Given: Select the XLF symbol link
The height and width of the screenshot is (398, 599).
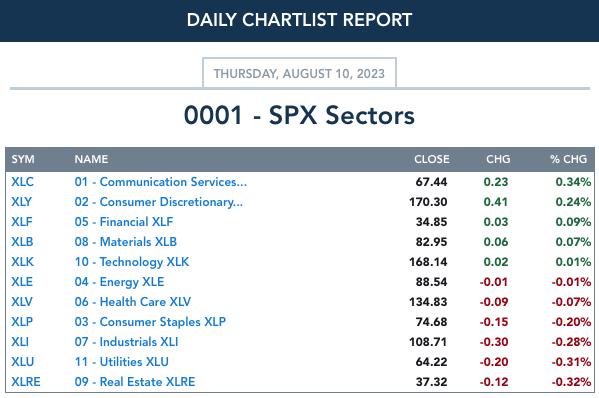Looking at the screenshot, I should pos(22,222).
